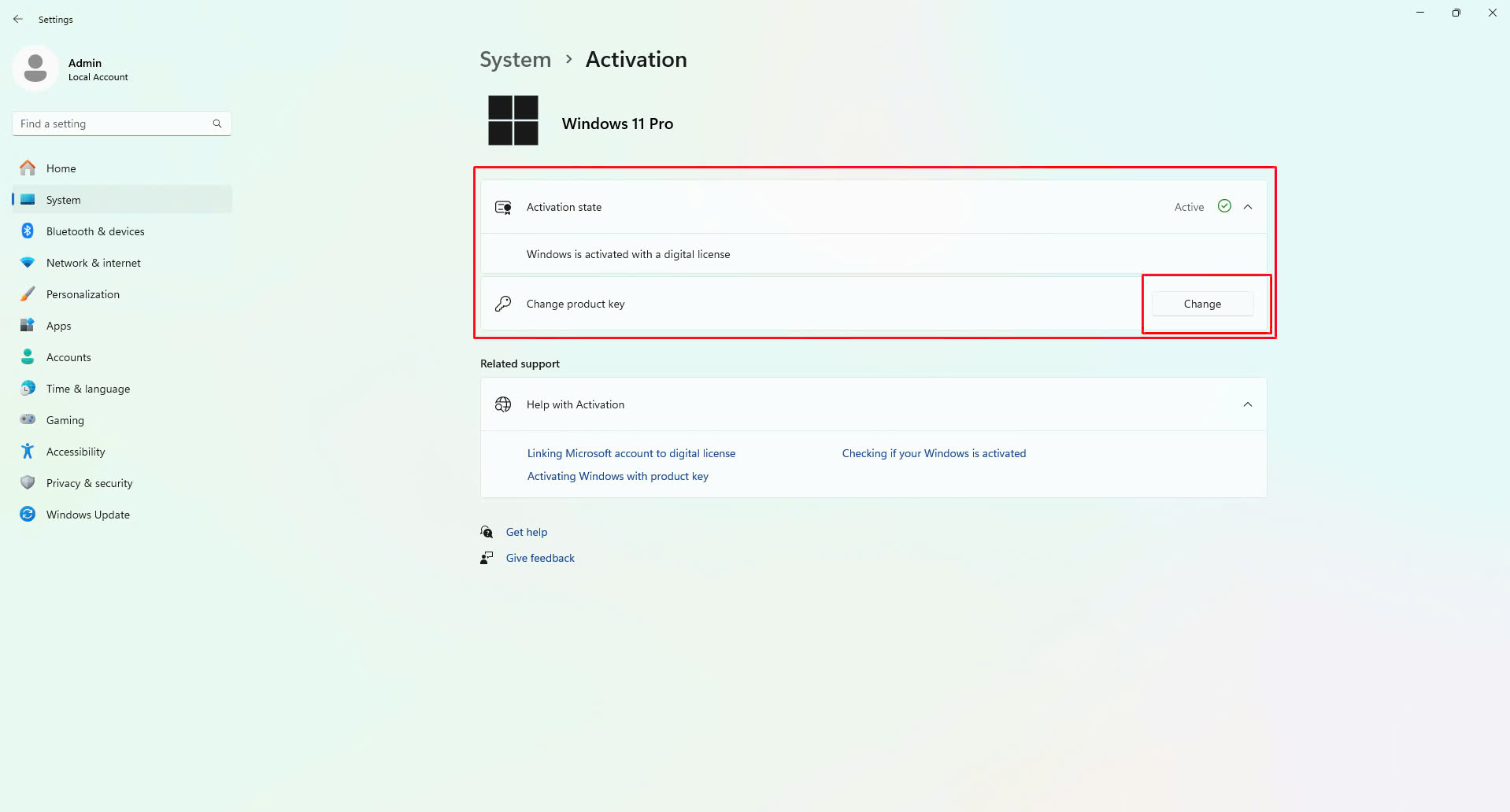Click the 'Related support' heading
This screenshot has width=1510, height=812.
tap(520, 364)
